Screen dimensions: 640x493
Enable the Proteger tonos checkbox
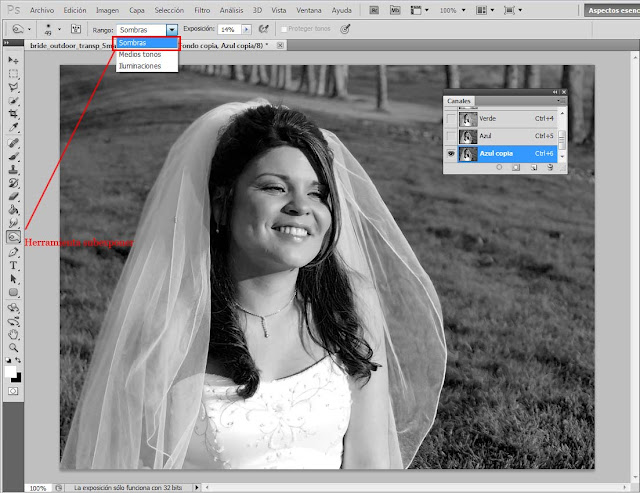[284, 29]
